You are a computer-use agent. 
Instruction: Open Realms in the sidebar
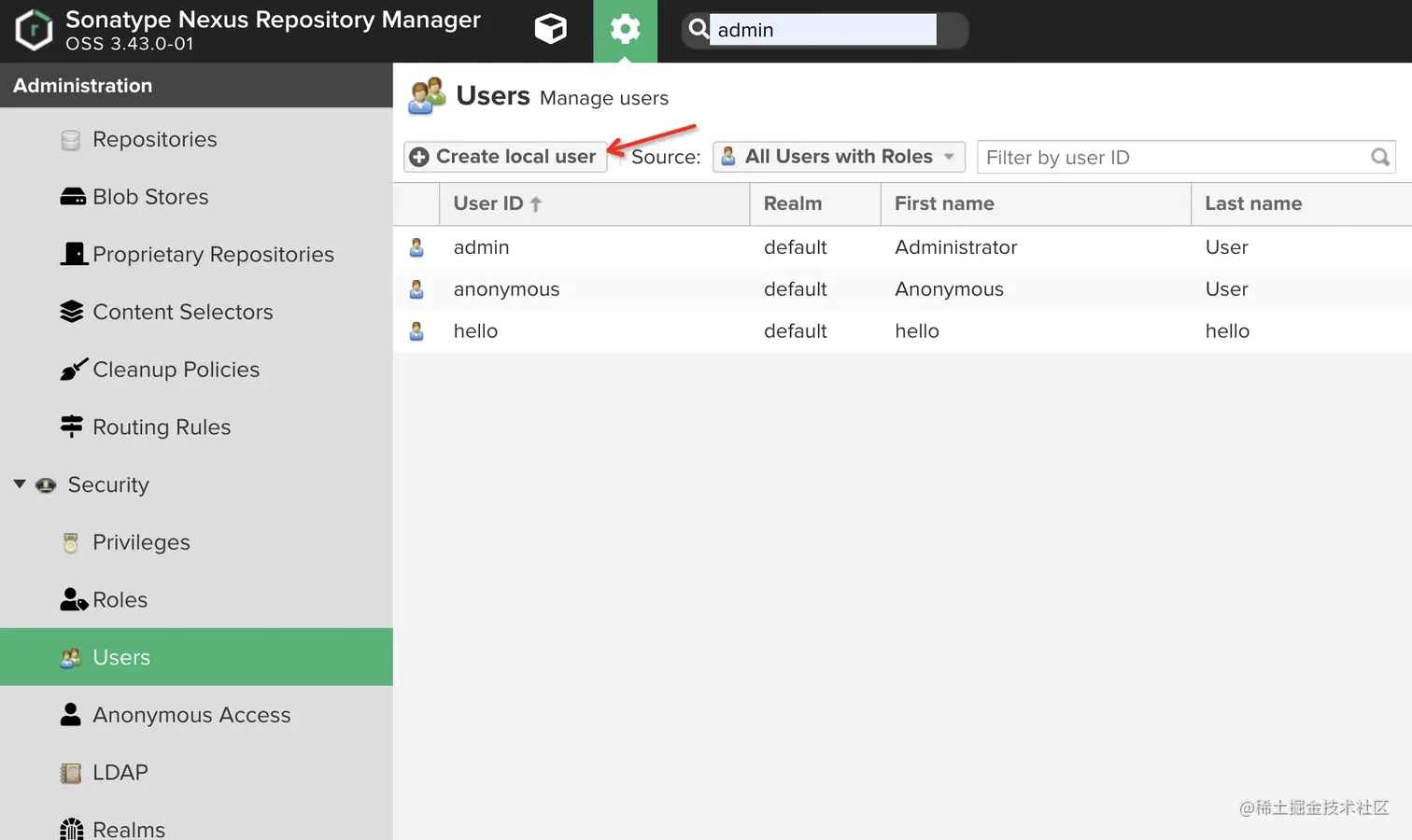[129, 829]
